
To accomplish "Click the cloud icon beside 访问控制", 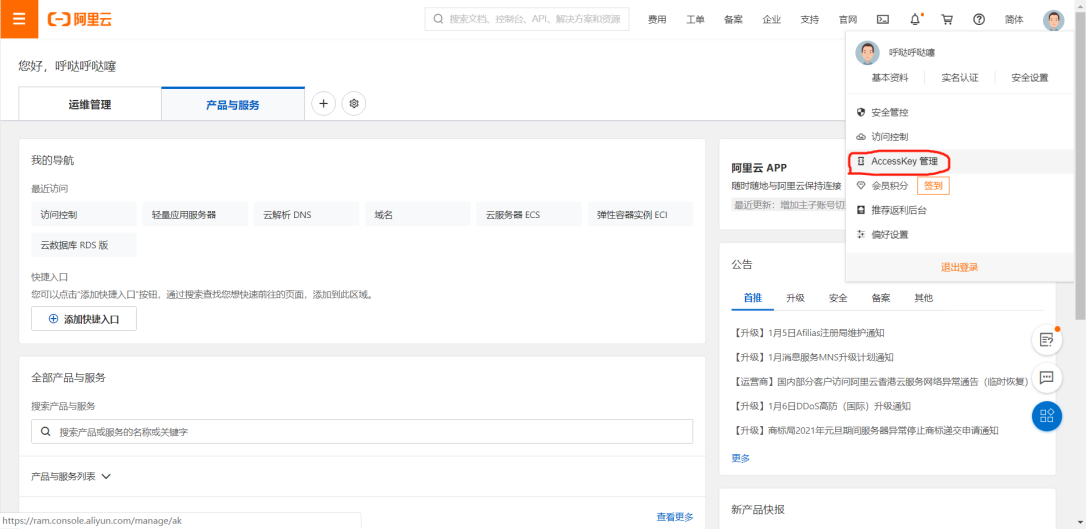I will pos(861,137).
